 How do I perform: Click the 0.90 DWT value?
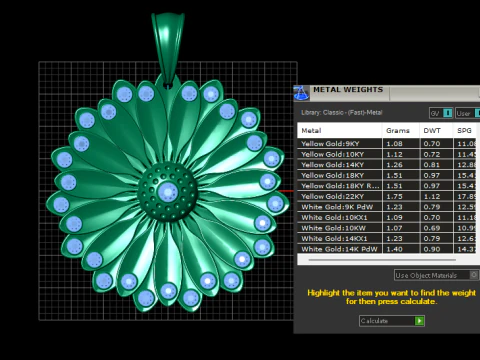pos(432,249)
